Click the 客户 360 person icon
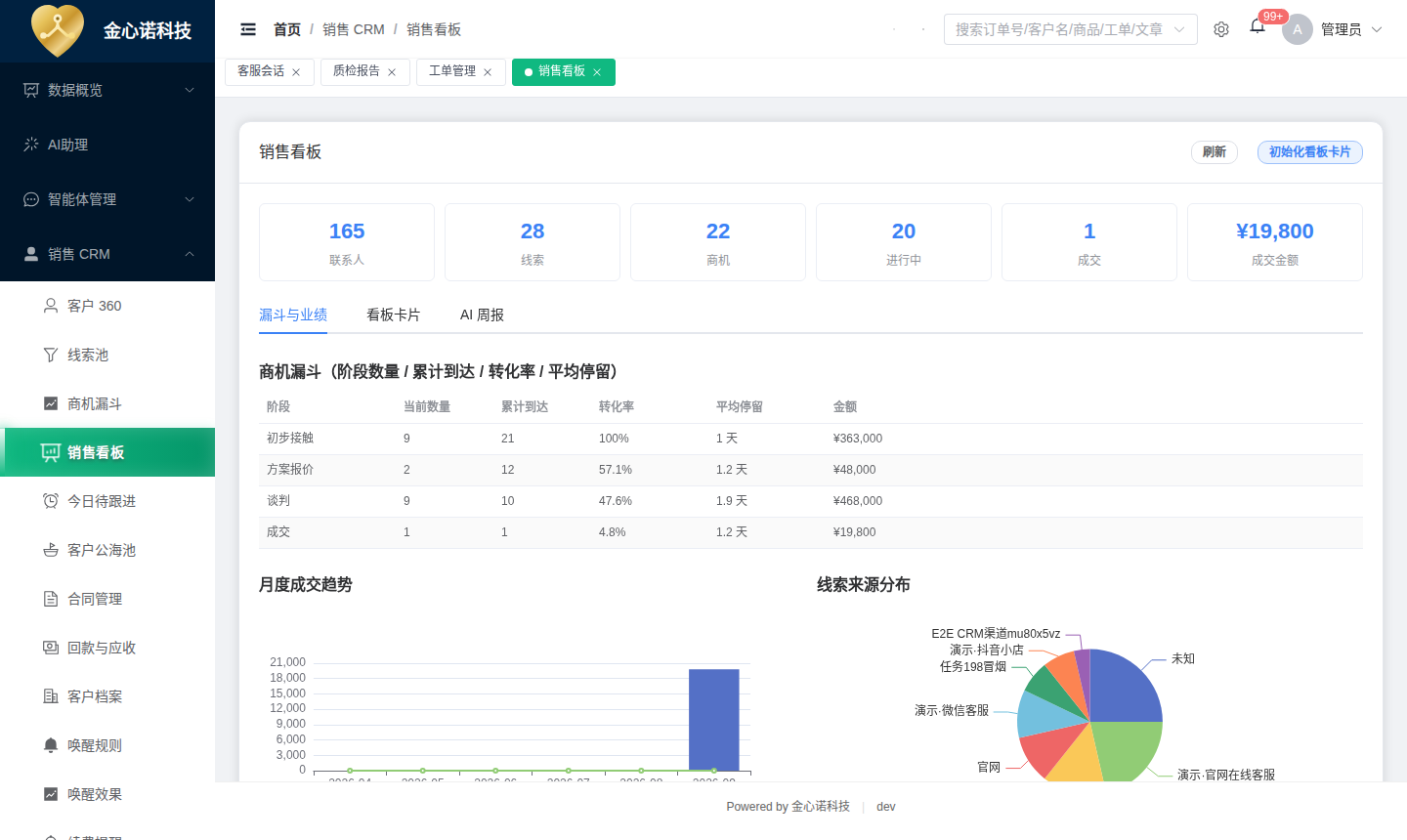Screen dimensions: 1407x840 [x=51, y=306]
